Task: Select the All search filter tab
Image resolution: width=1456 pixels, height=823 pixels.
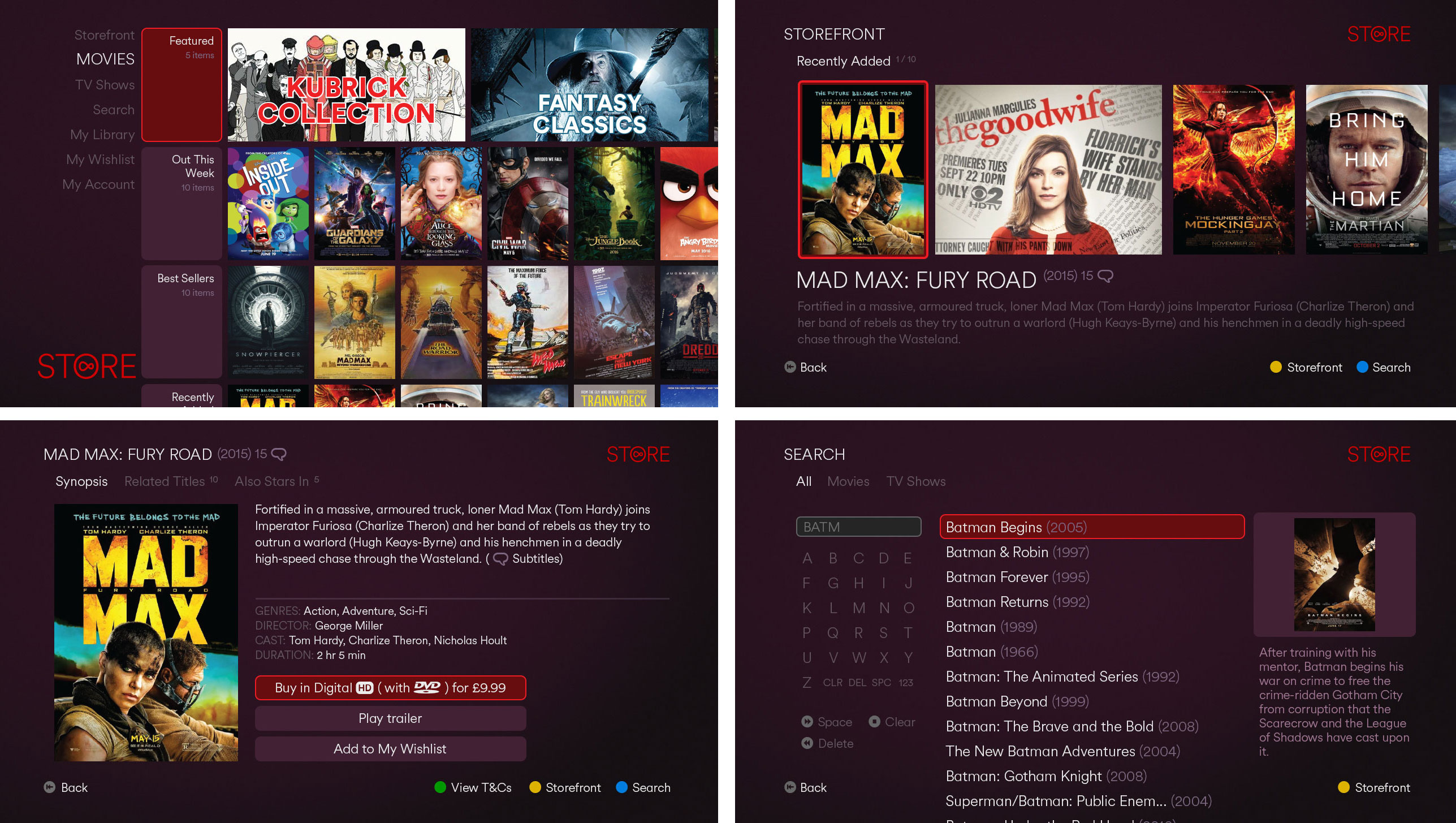Action: (803, 481)
